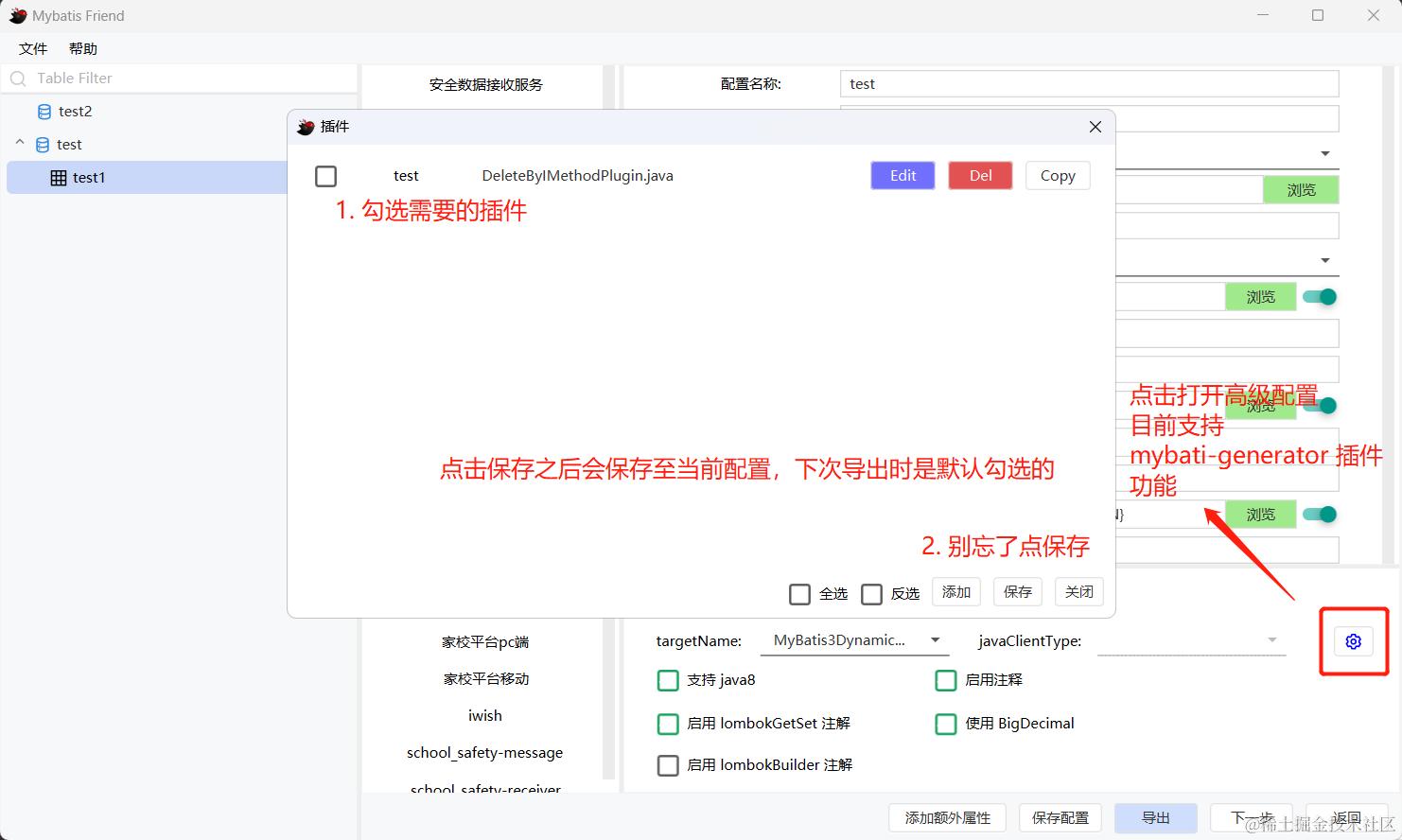Open the javaClientType dropdown
Image resolution: width=1402 pixels, height=840 pixels.
[x=1272, y=640]
